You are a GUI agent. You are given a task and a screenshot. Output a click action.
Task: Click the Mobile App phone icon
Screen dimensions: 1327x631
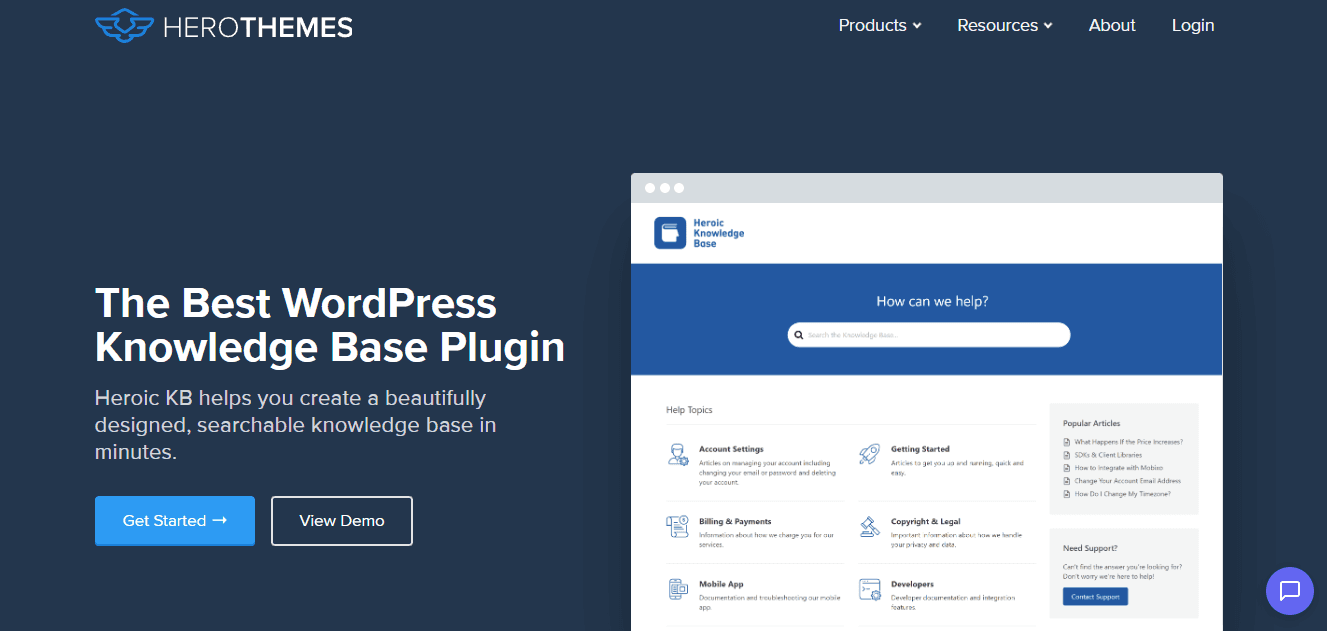coord(678,589)
